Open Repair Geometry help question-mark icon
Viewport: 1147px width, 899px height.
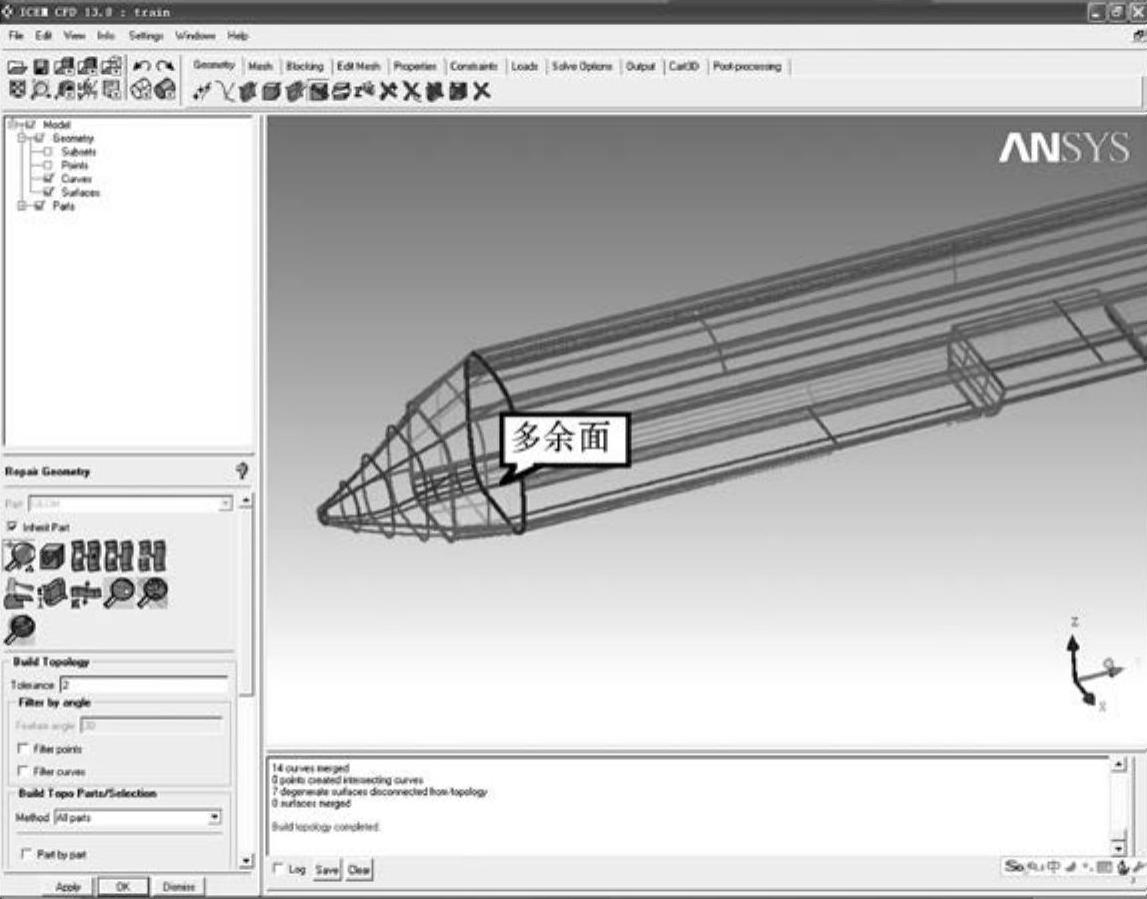(242, 471)
